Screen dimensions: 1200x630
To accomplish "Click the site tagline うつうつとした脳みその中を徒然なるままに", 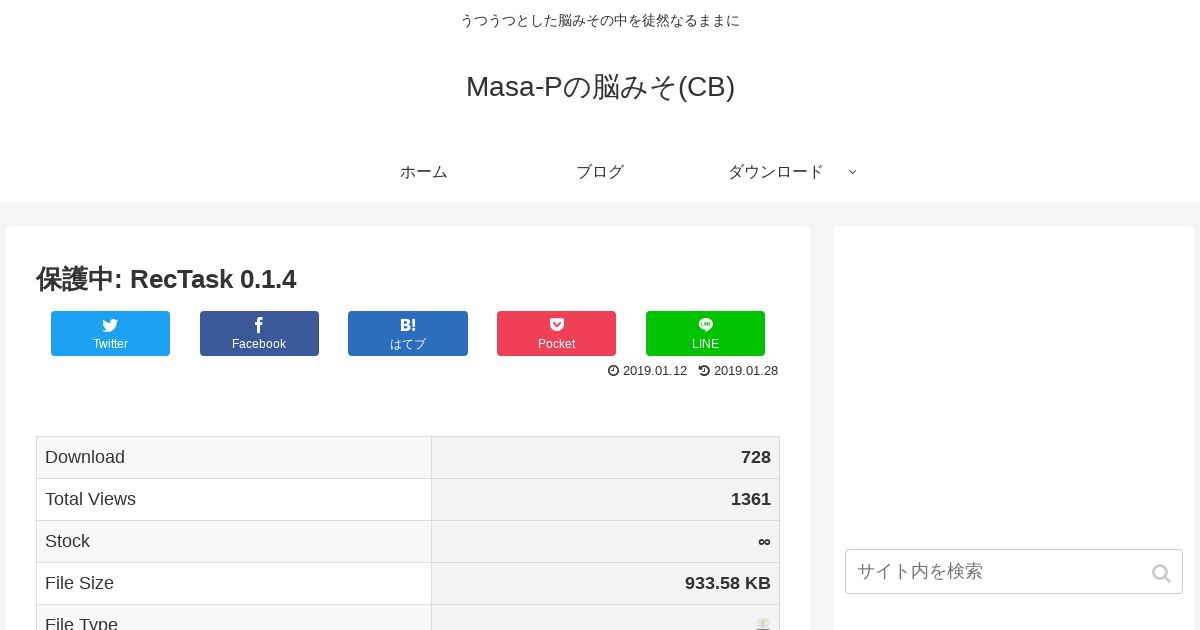I will point(600,20).
